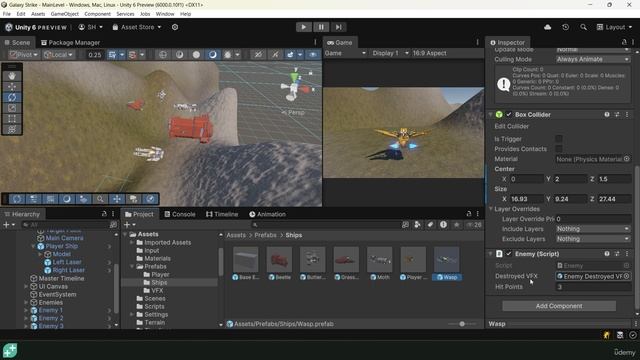Image resolution: width=640 pixels, height=360 pixels.
Task: Open Prefabs in the breadcrumb path
Action: pyautogui.click(x=265, y=235)
